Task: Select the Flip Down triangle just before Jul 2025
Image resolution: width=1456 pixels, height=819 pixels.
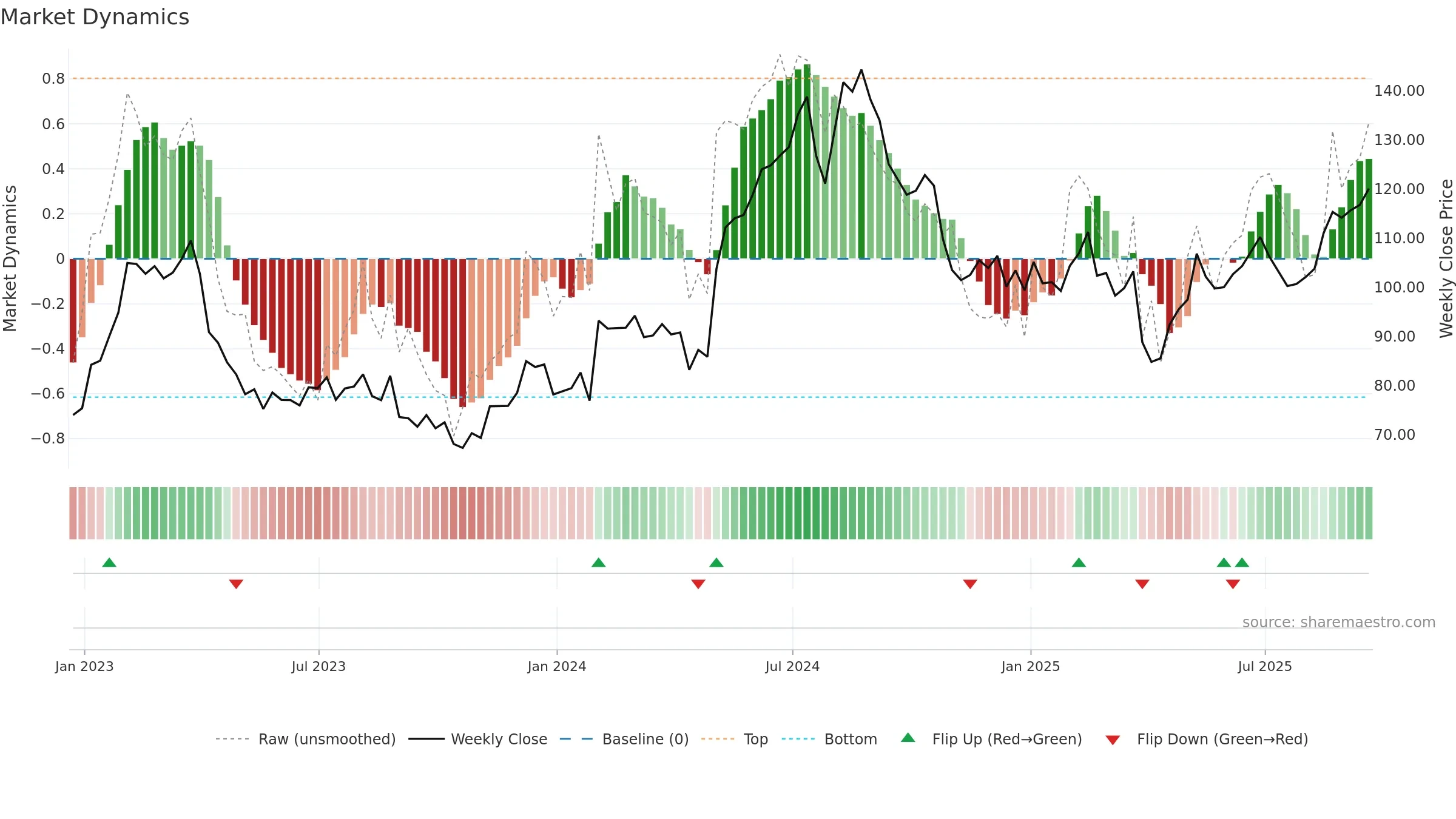Action: point(1233,584)
